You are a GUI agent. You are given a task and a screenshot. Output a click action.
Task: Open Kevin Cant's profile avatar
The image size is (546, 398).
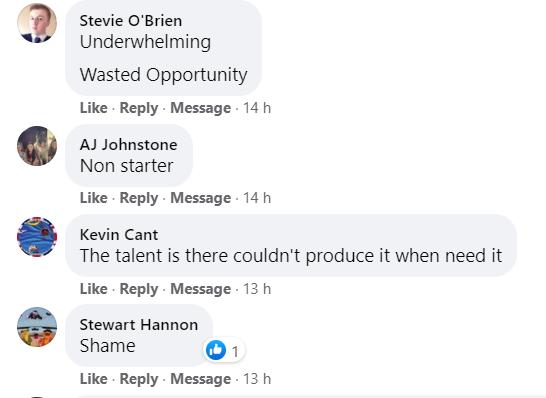37,237
